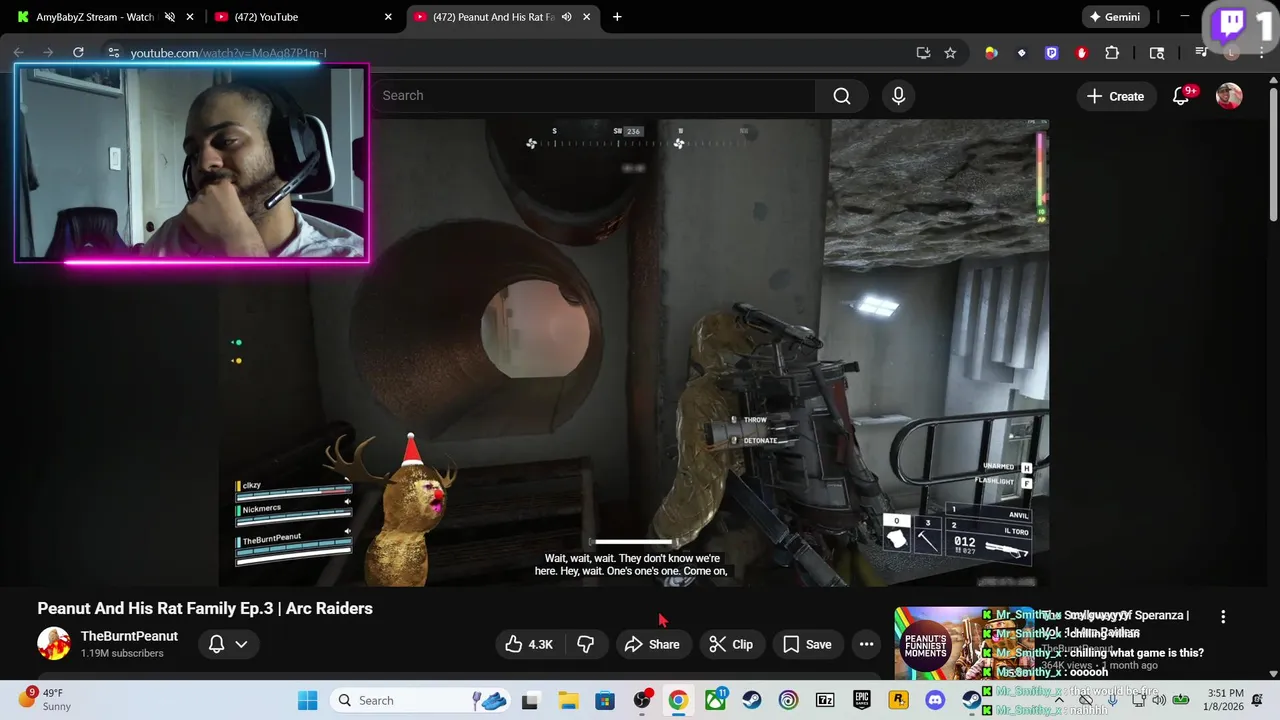The image size is (1280, 720).
Task: Reload the current page
Action: [x=78, y=53]
